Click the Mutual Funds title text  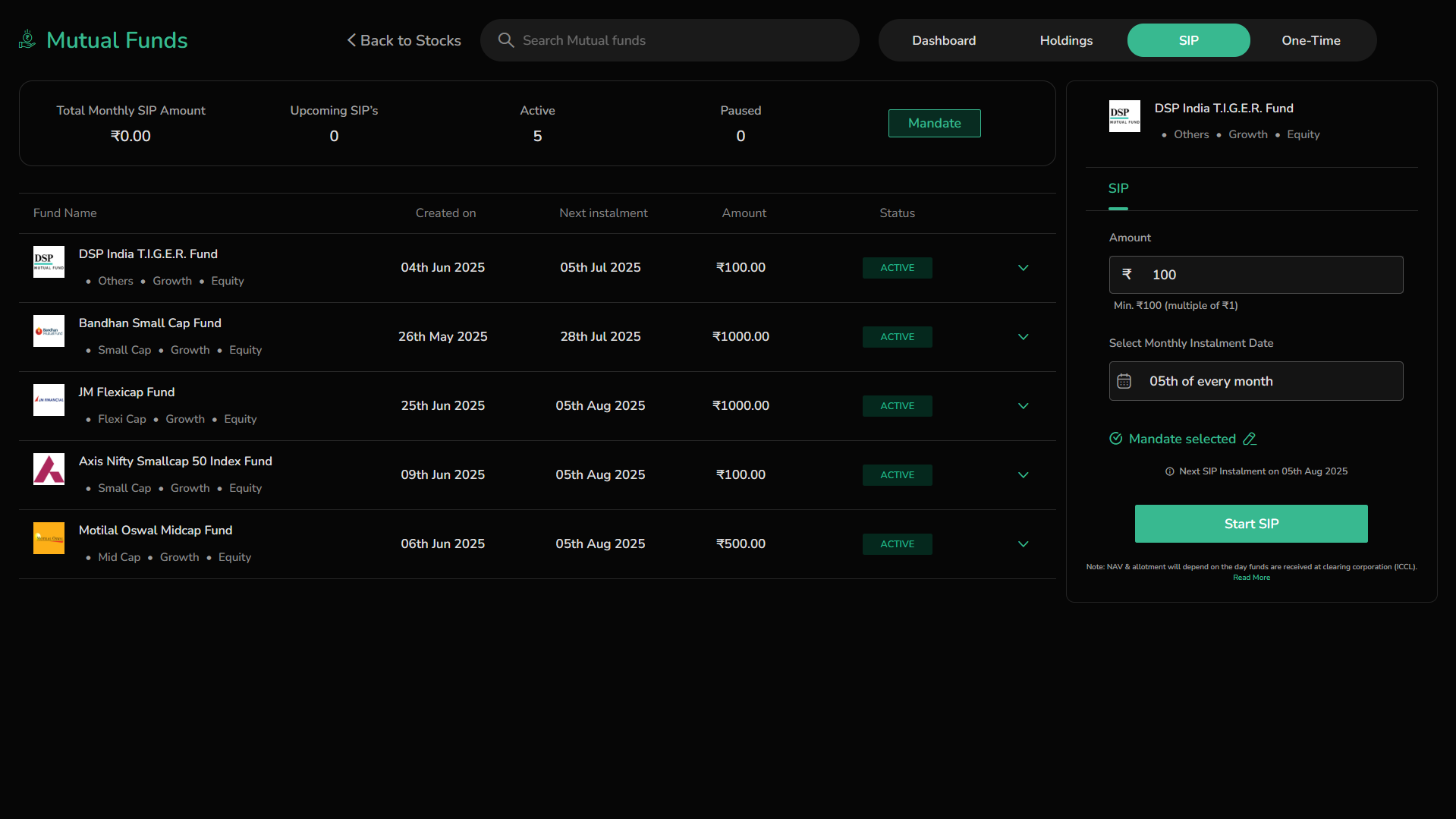(x=117, y=39)
